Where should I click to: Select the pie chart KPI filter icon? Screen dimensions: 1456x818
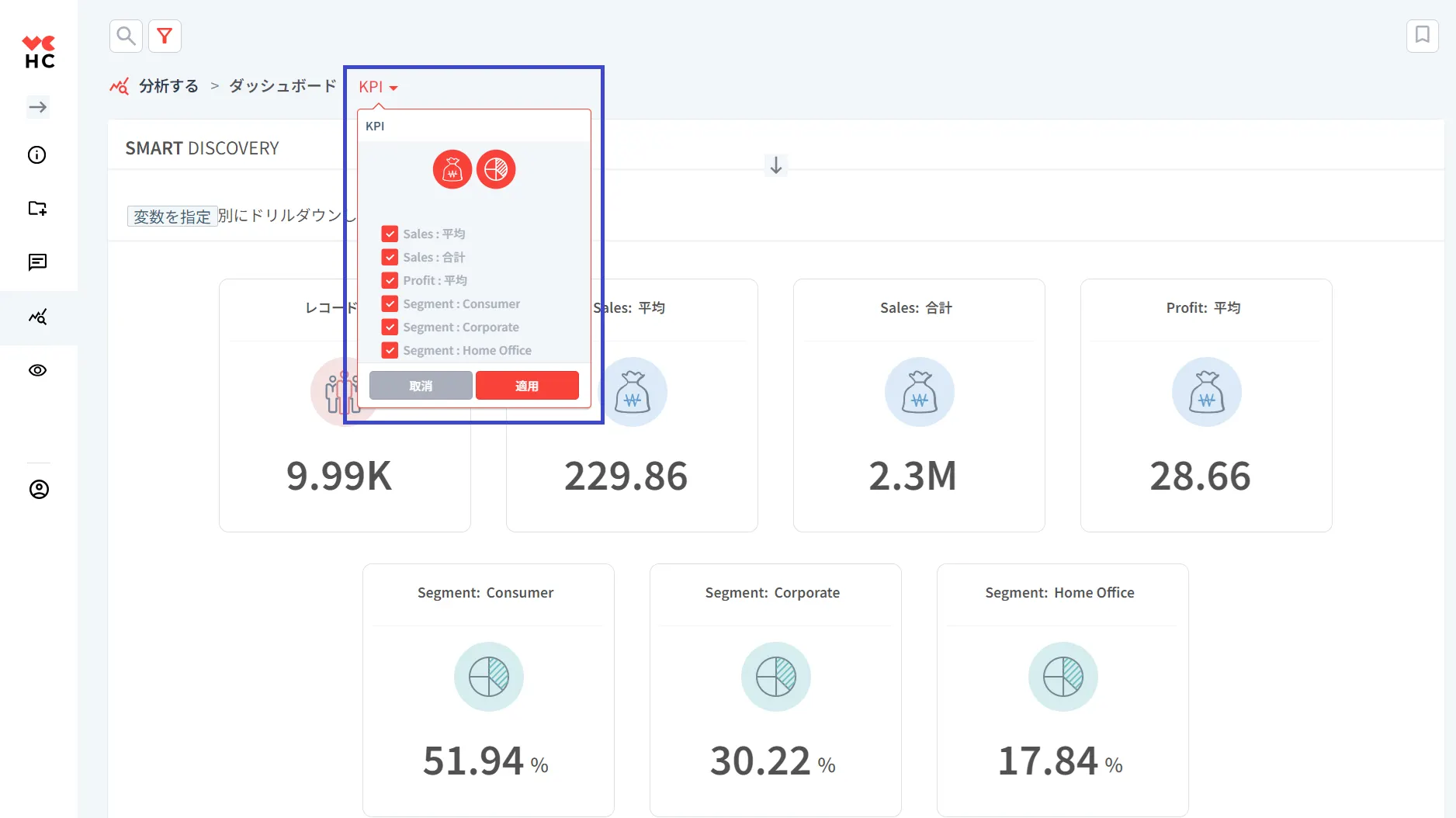pos(496,169)
